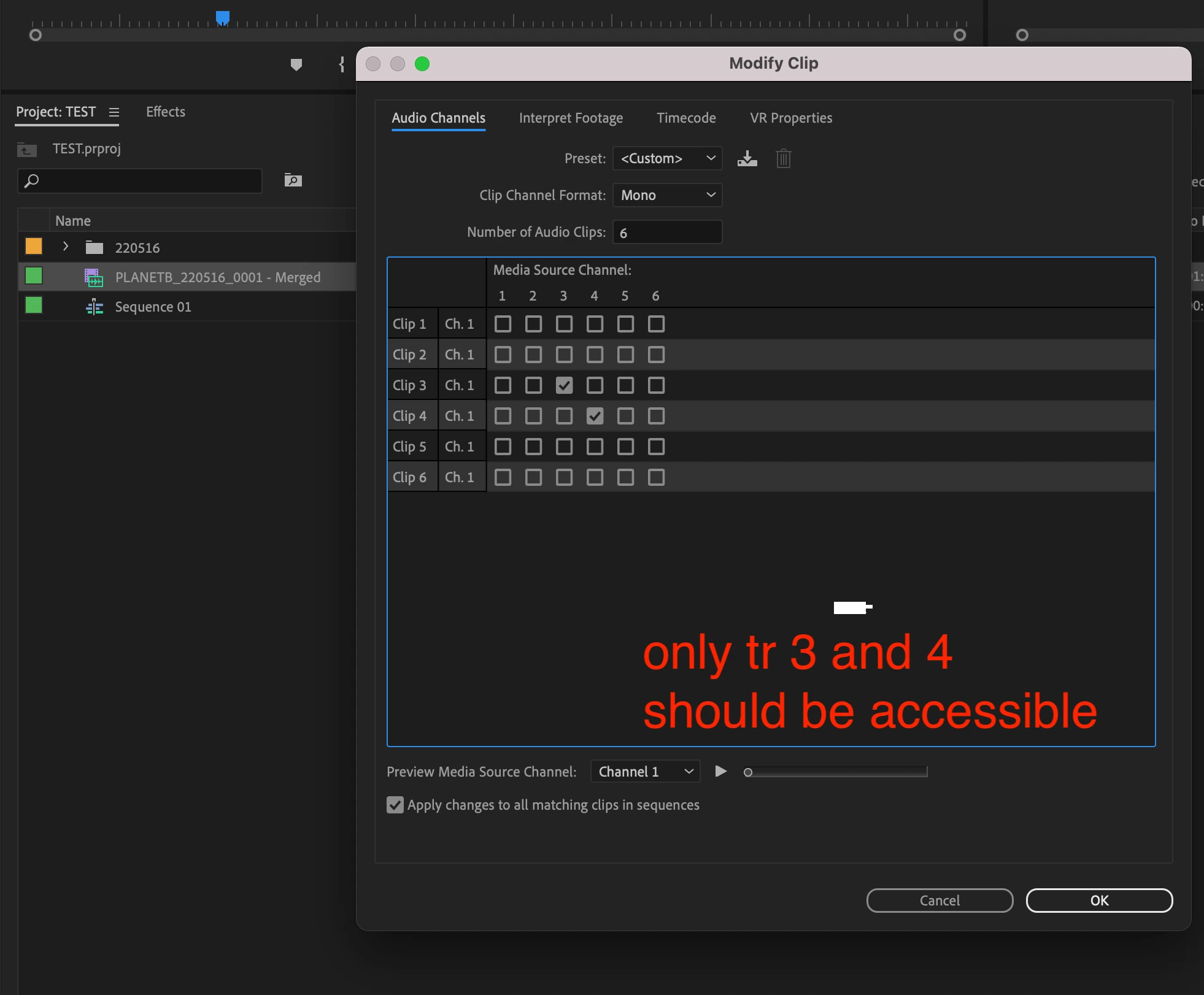Viewport: 1204px width, 995px height.
Task: Enable Clip 1 source channel 1 checkbox
Action: click(x=503, y=324)
